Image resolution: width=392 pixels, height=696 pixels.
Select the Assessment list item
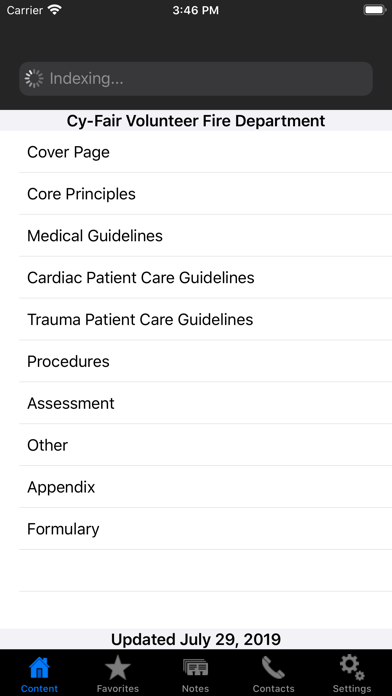(205, 403)
